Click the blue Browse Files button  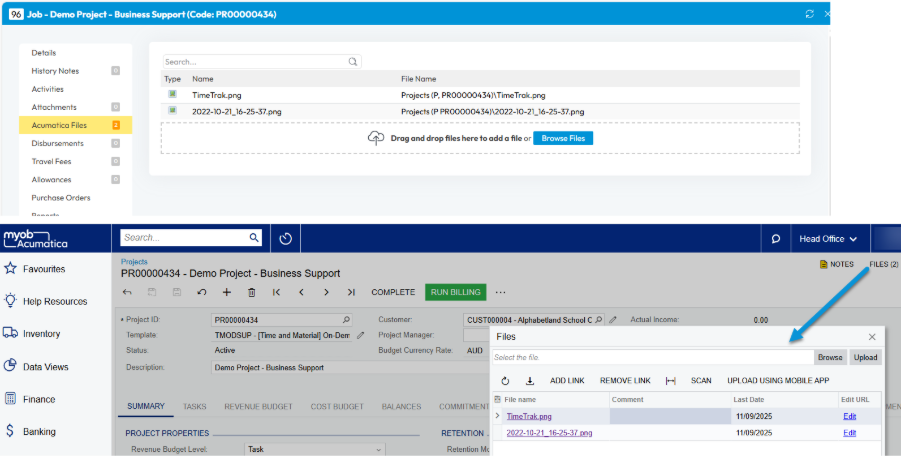(562, 138)
